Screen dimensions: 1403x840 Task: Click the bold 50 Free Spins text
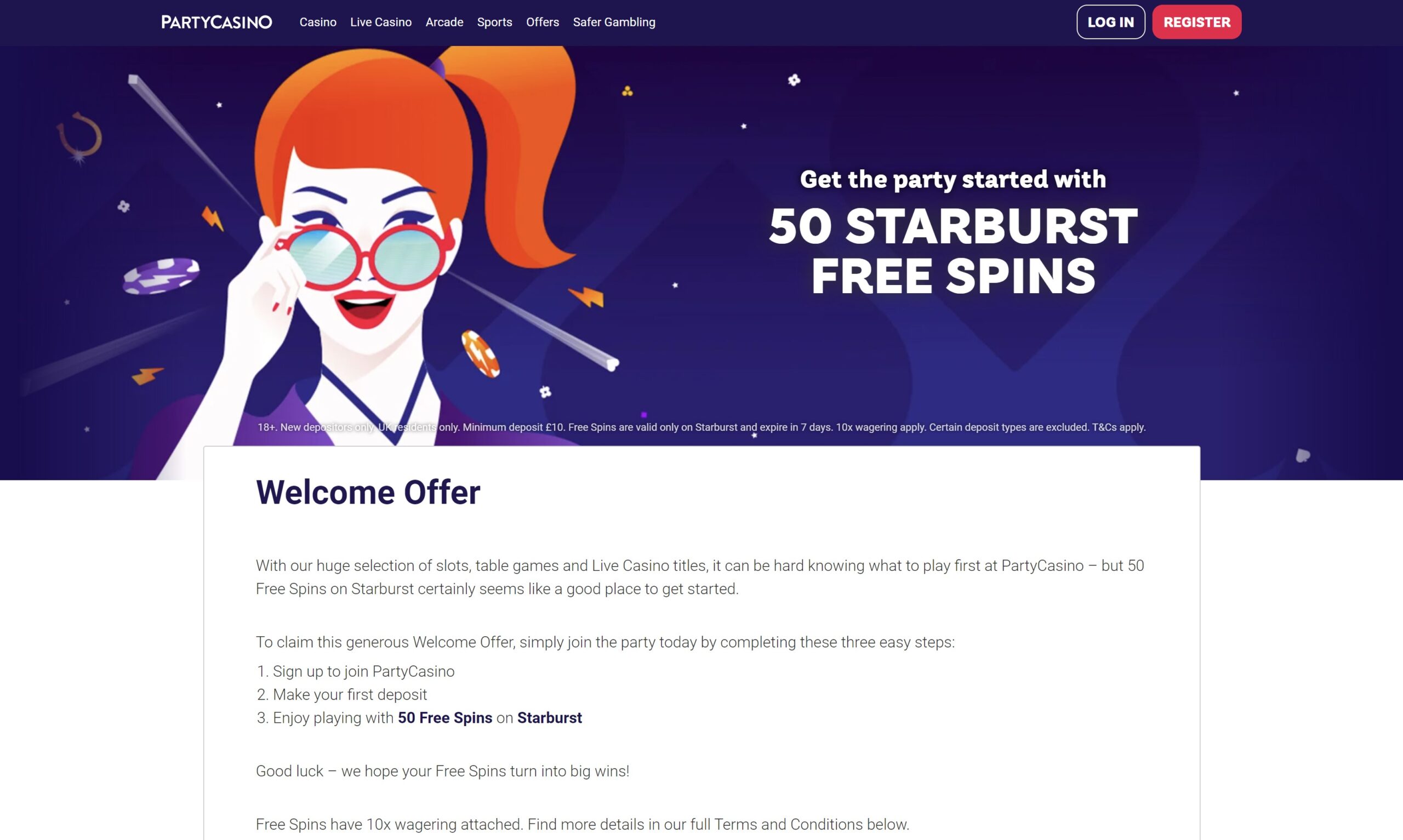point(445,718)
